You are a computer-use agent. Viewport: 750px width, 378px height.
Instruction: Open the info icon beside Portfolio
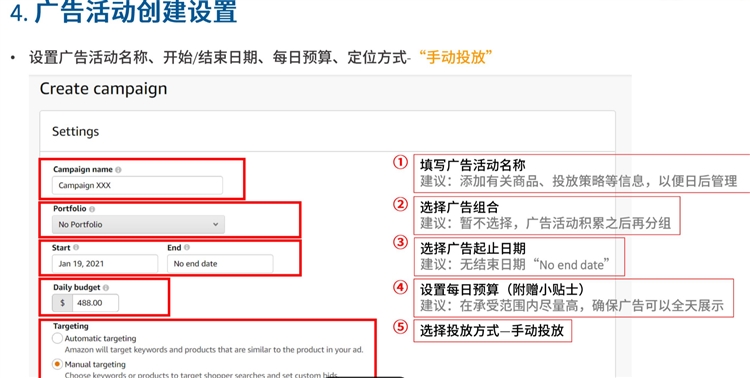(x=92, y=209)
